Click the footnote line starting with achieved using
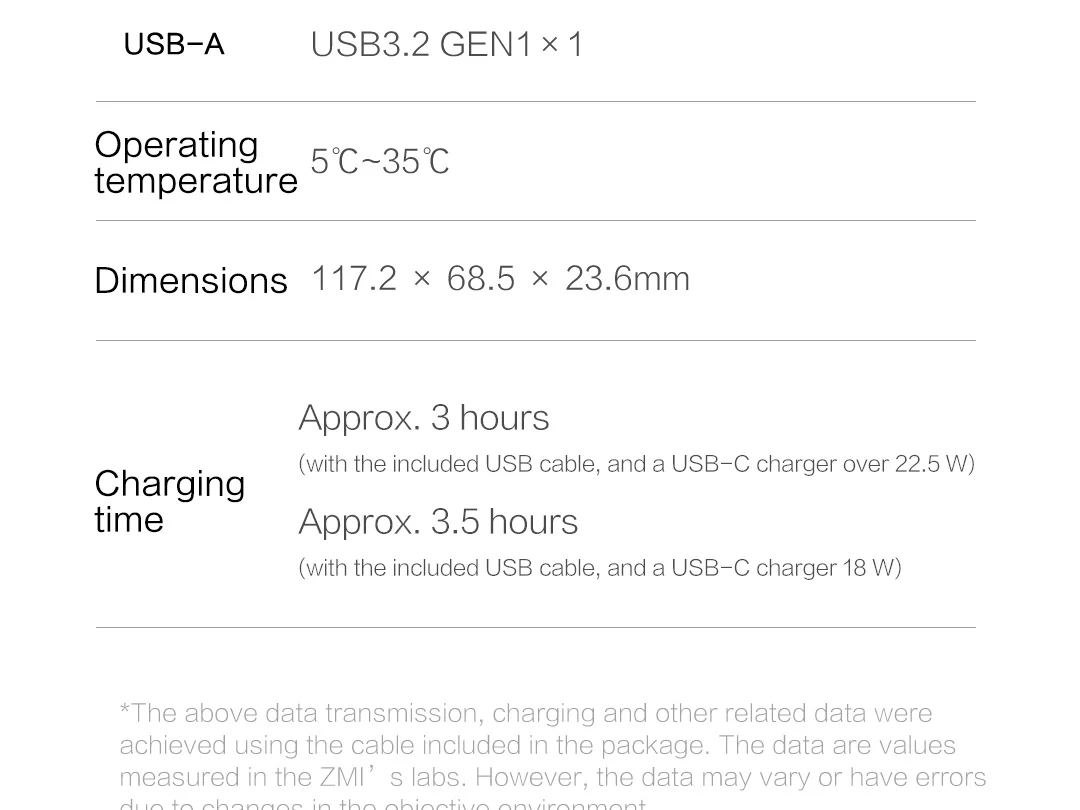This screenshot has width=1080, height=810. 537,745
